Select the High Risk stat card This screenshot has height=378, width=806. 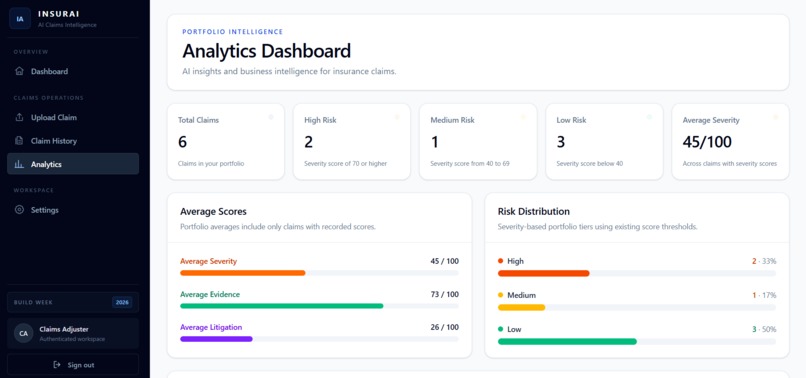tap(352, 141)
